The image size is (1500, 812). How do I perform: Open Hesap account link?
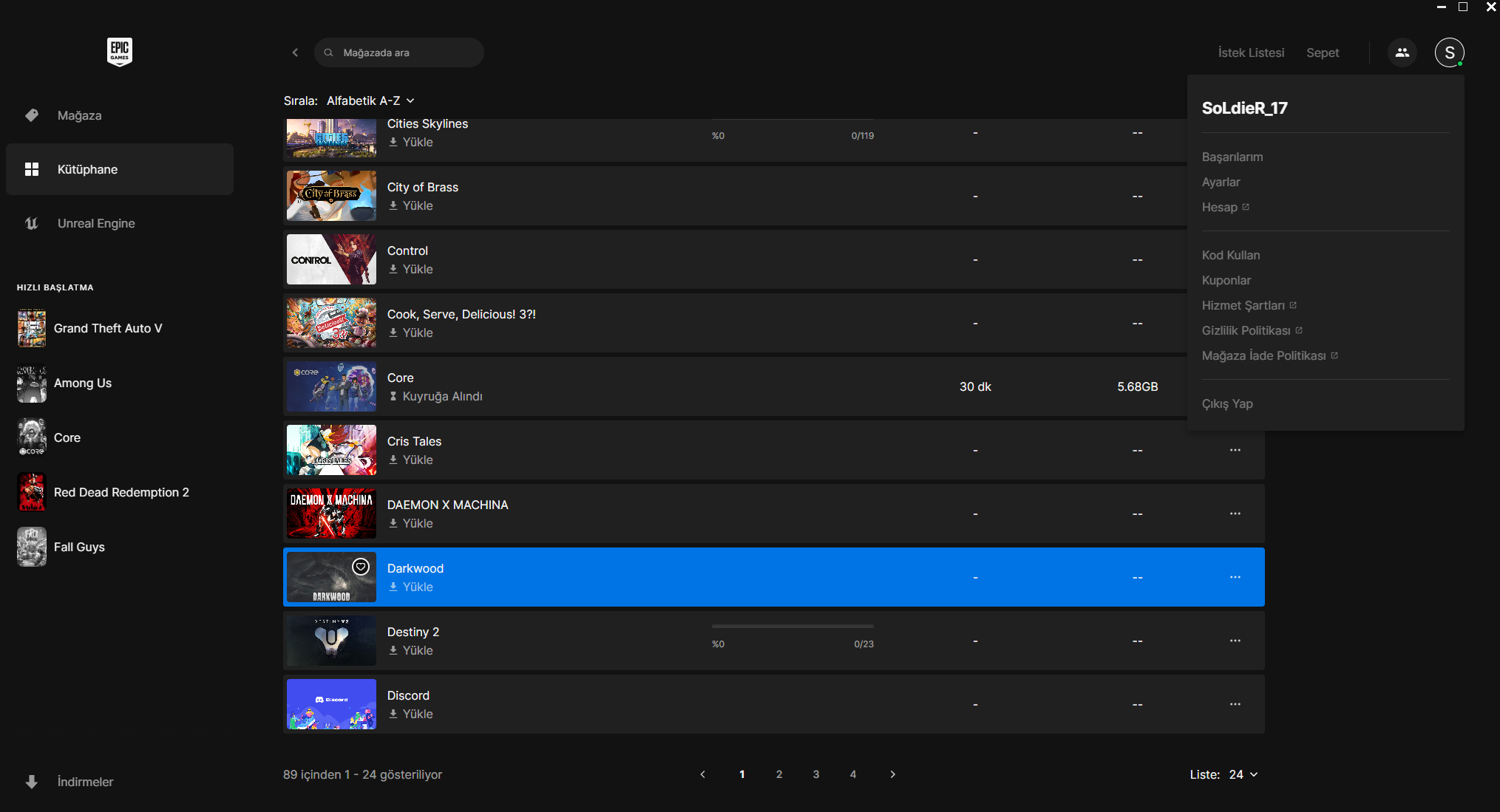tap(1225, 207)
